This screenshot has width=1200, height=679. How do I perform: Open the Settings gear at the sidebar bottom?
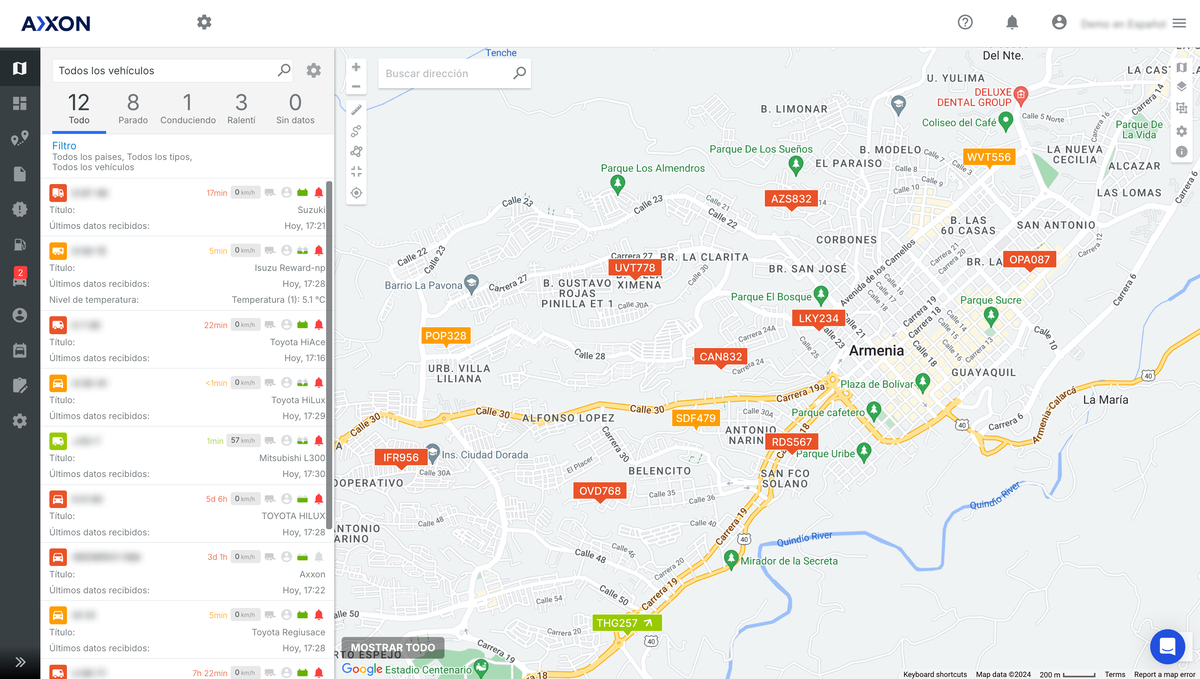20,421
